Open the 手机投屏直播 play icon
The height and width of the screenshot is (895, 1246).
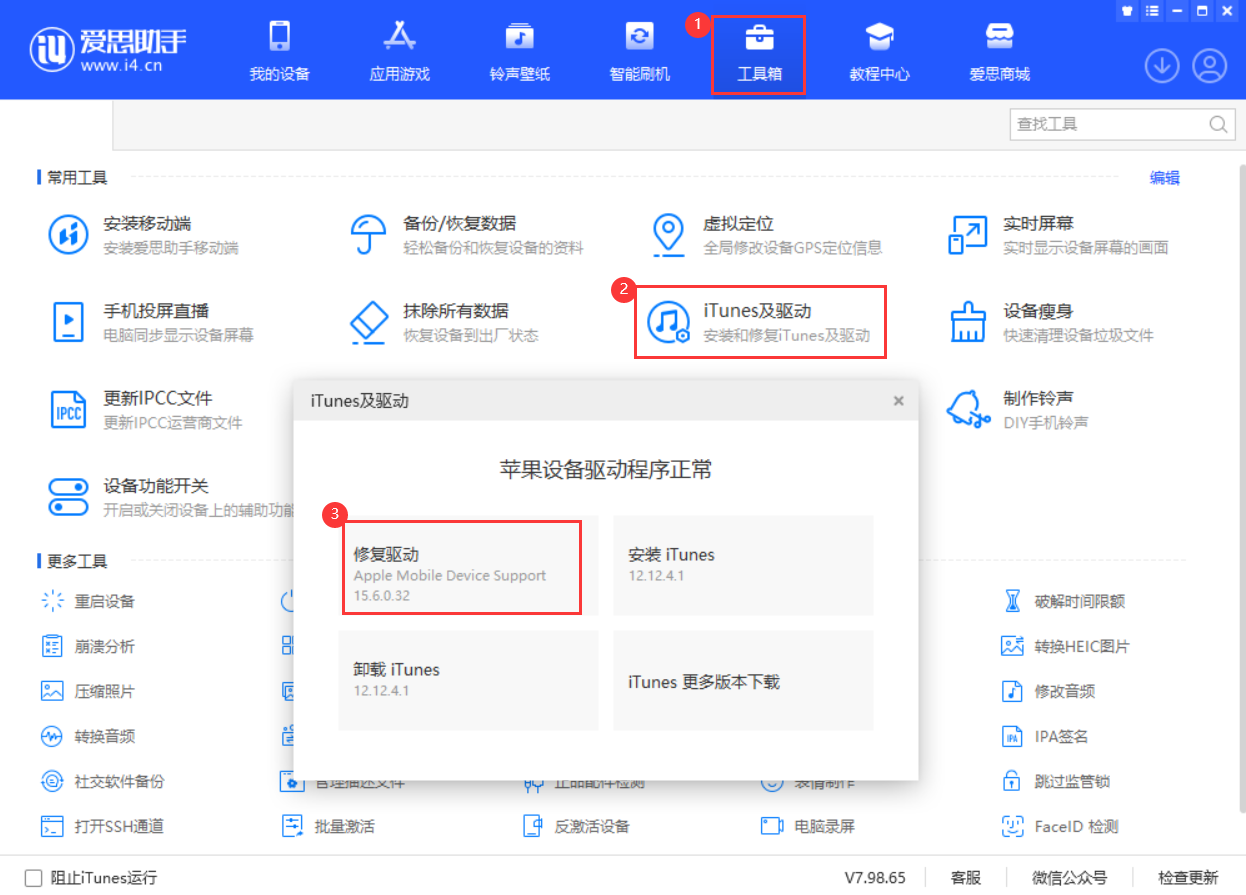(x=69, y=322)
